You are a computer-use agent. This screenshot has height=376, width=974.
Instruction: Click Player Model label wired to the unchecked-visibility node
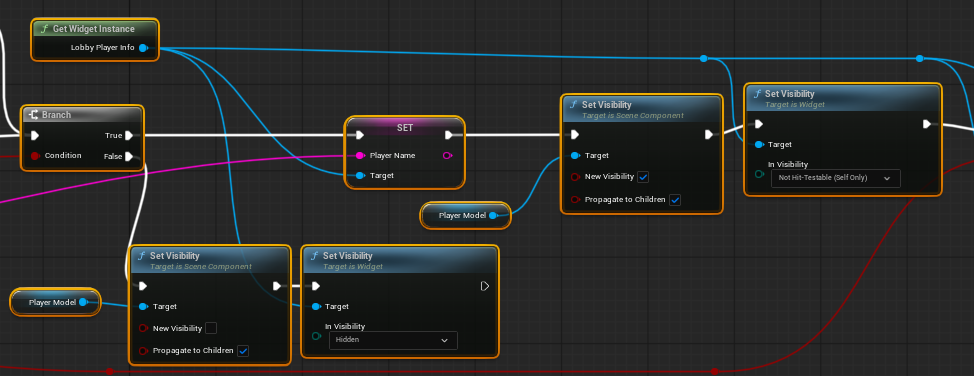(x=52, y=302)
